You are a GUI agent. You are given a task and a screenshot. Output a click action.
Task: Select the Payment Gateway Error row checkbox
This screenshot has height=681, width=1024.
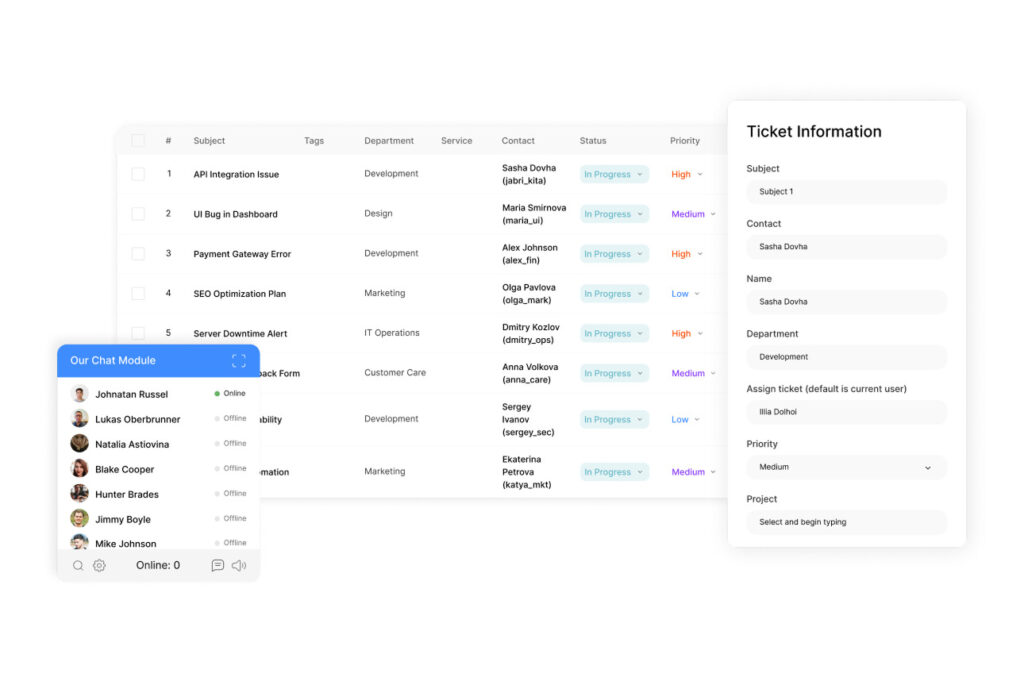coord(138,254)
